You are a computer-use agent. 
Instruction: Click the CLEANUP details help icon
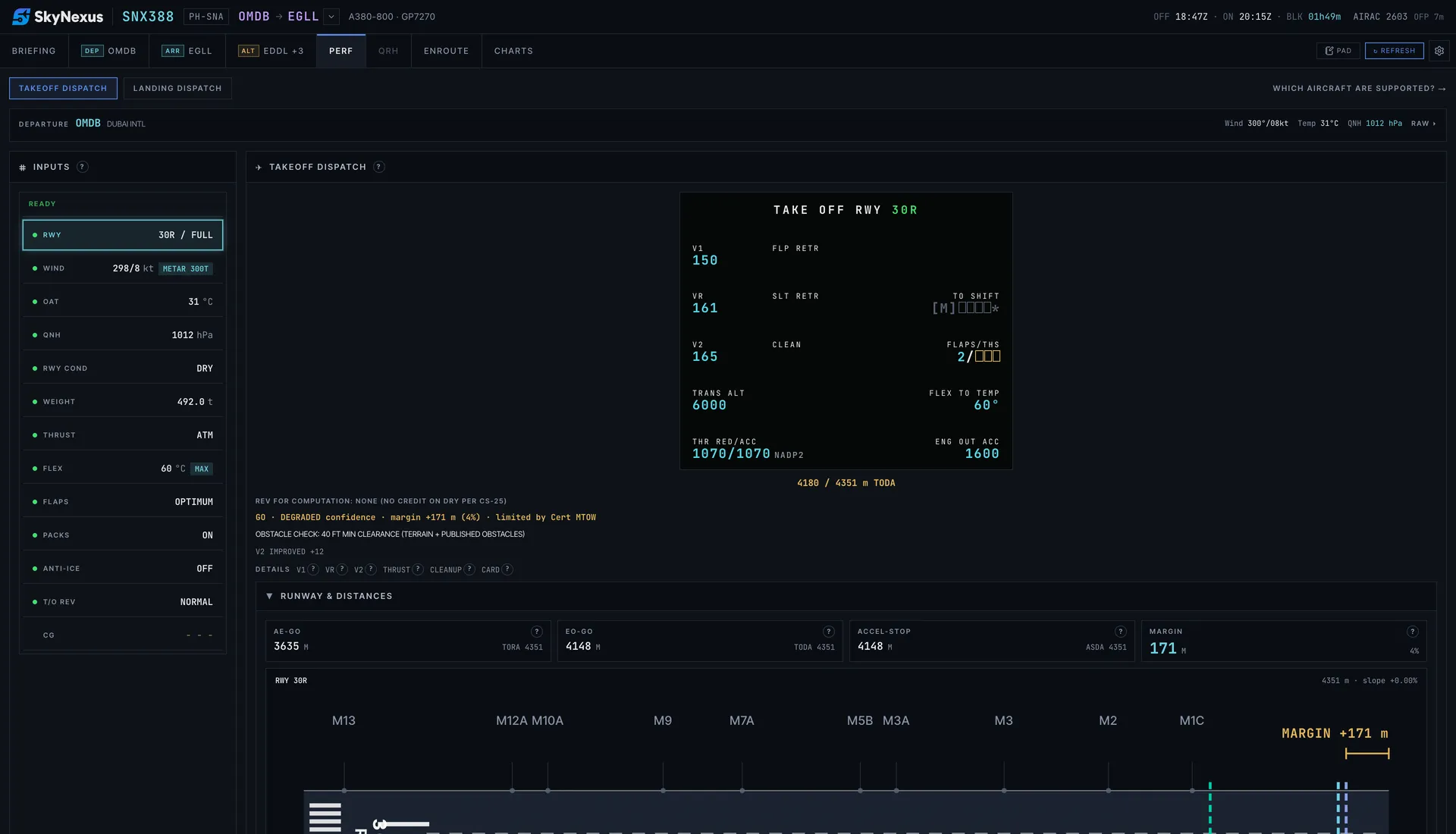(x=469, y=569)
